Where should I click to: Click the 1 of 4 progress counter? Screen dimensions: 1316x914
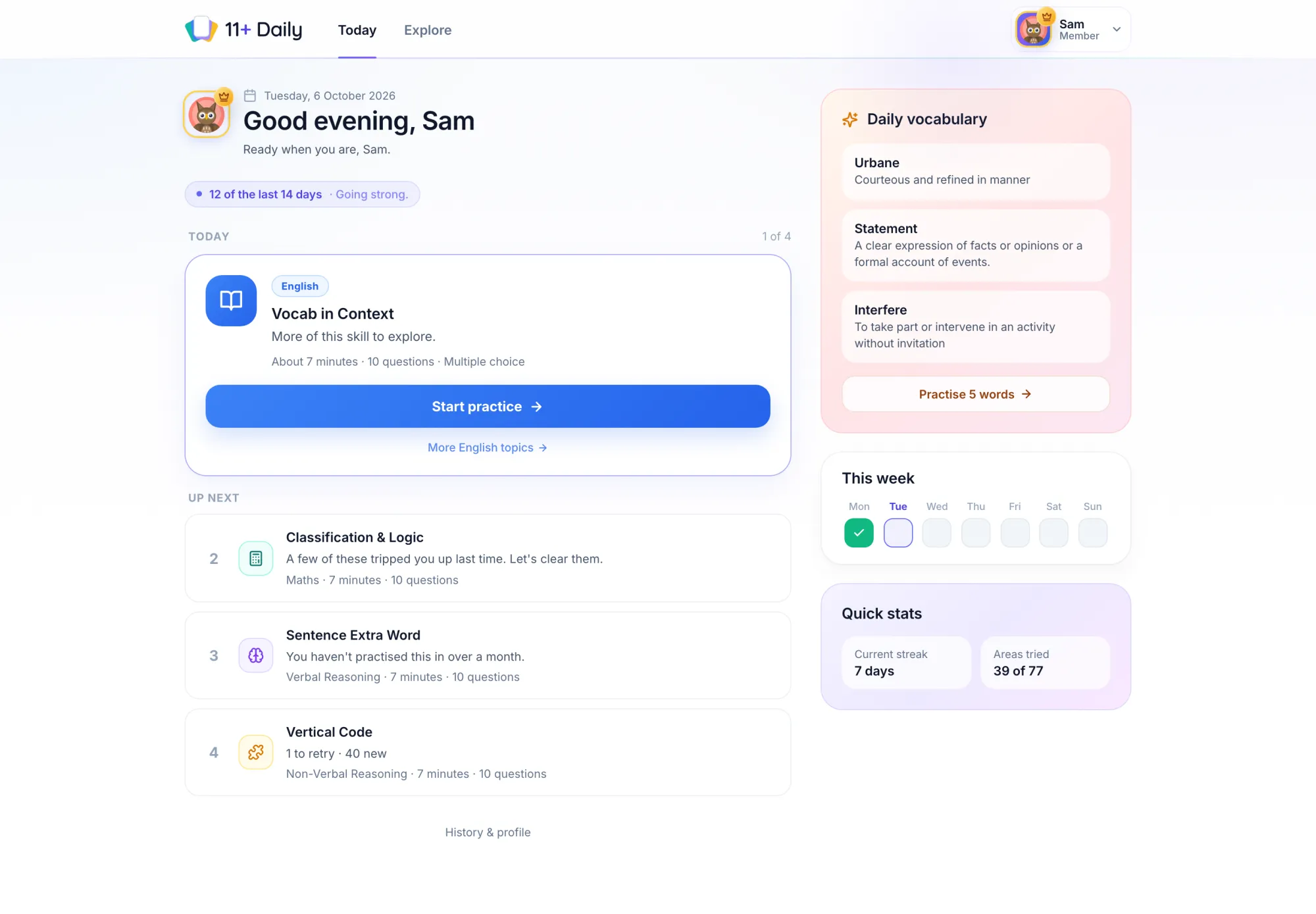pos(776,236)
